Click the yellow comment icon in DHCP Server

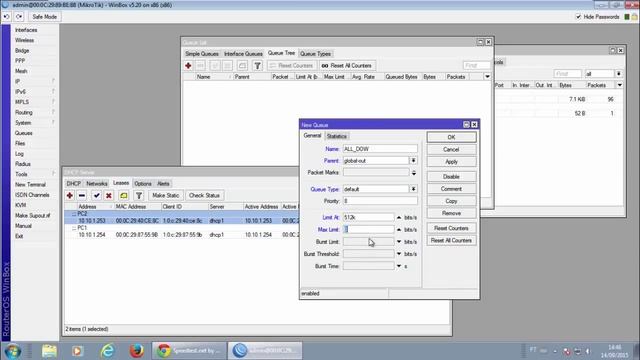(124, 196)
